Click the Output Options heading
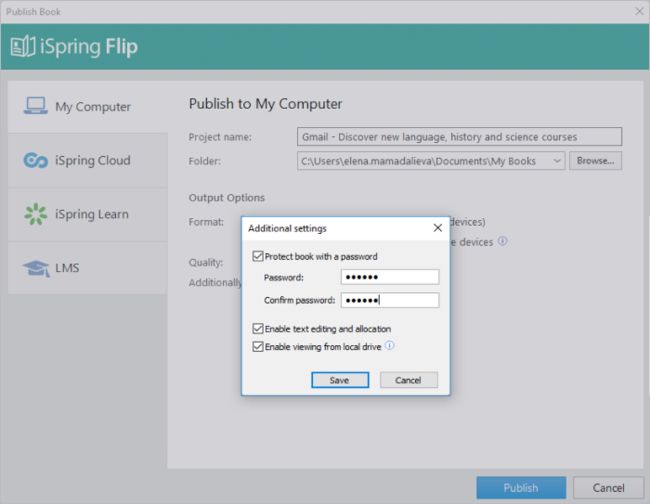This screenshot has width=650, height=504. click(x=226, y=198)
